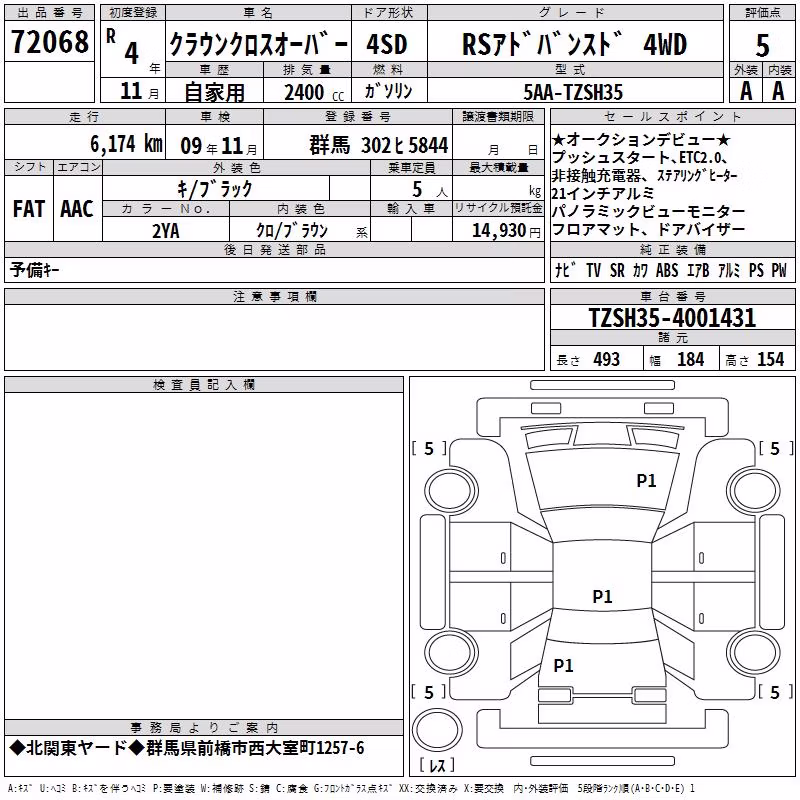Screen dimensions: 800x800
Task: Click seating capacity 5 人
Action: pos(430,190)
